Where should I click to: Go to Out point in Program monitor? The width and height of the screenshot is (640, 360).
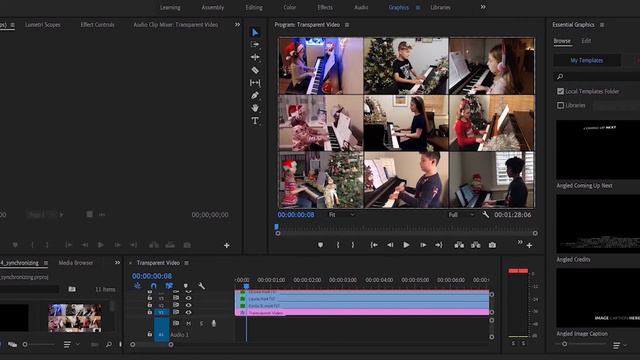click(x=439, y=245)
